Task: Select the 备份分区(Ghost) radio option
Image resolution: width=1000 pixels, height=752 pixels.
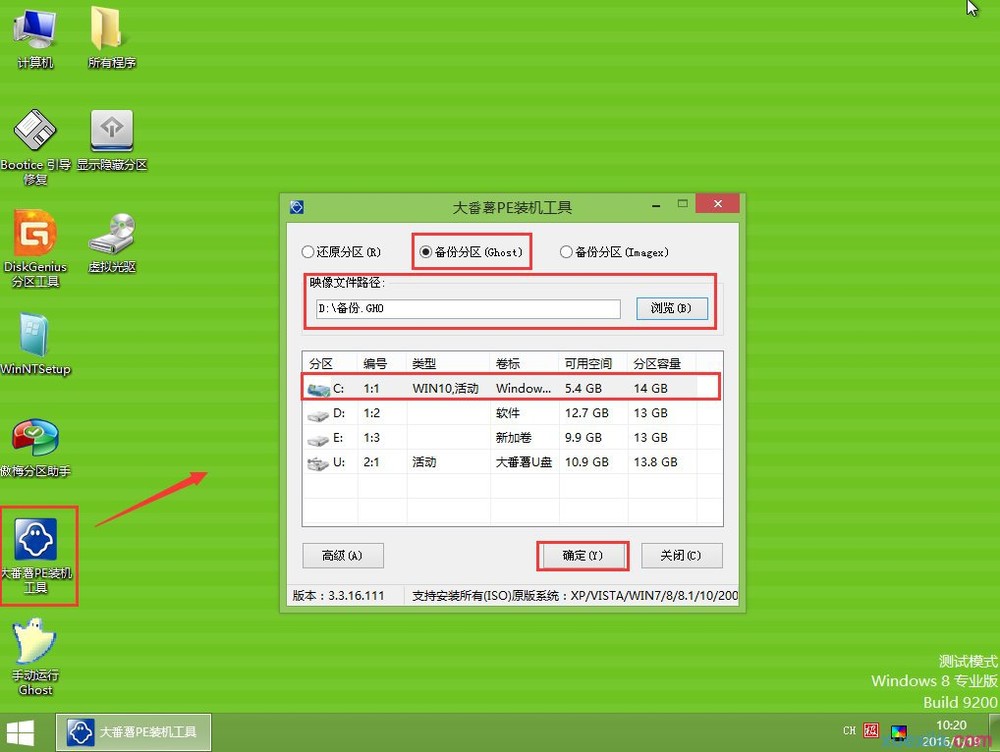Action: [424, 252]
